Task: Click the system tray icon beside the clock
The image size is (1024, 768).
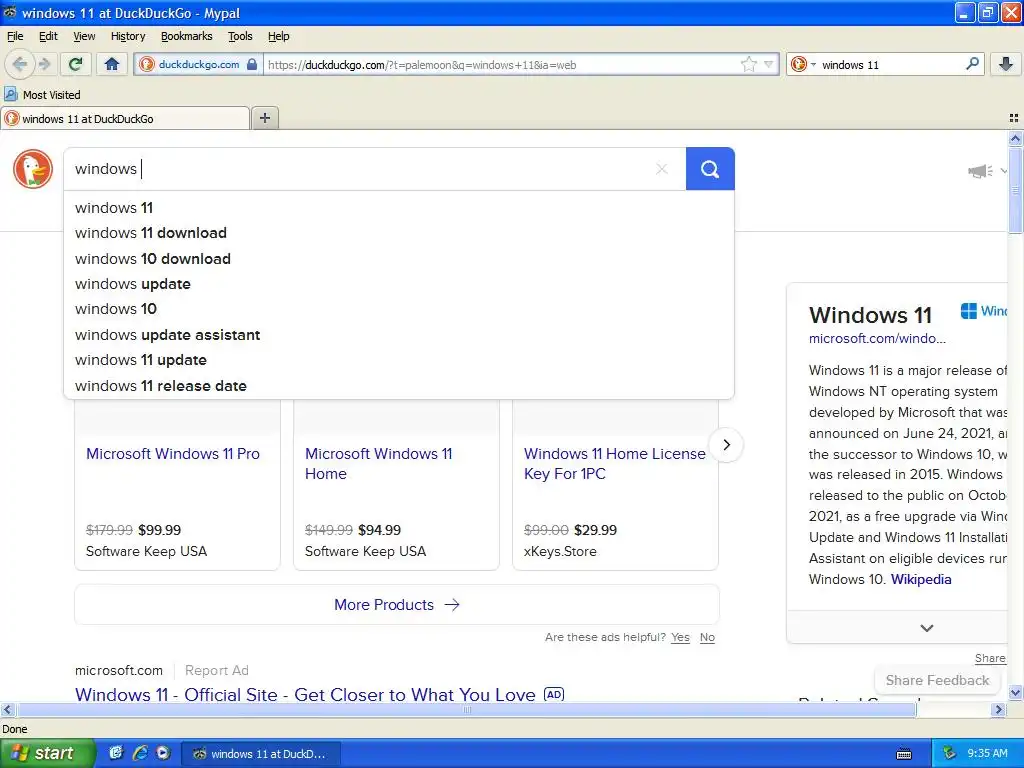Action: pyautogui.click(x=949, y=754)
